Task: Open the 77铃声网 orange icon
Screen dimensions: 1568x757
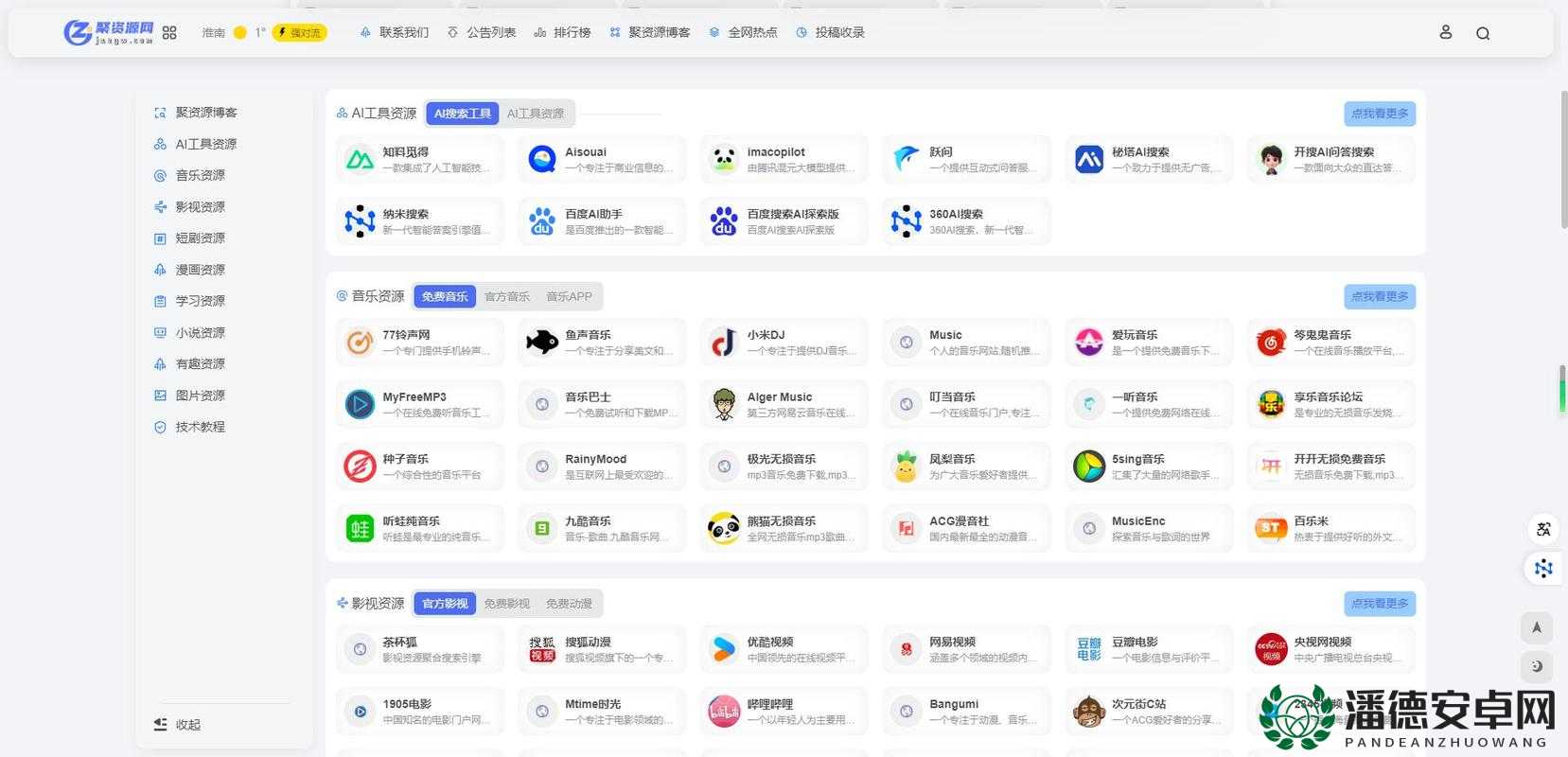Action: pos(360,343)
